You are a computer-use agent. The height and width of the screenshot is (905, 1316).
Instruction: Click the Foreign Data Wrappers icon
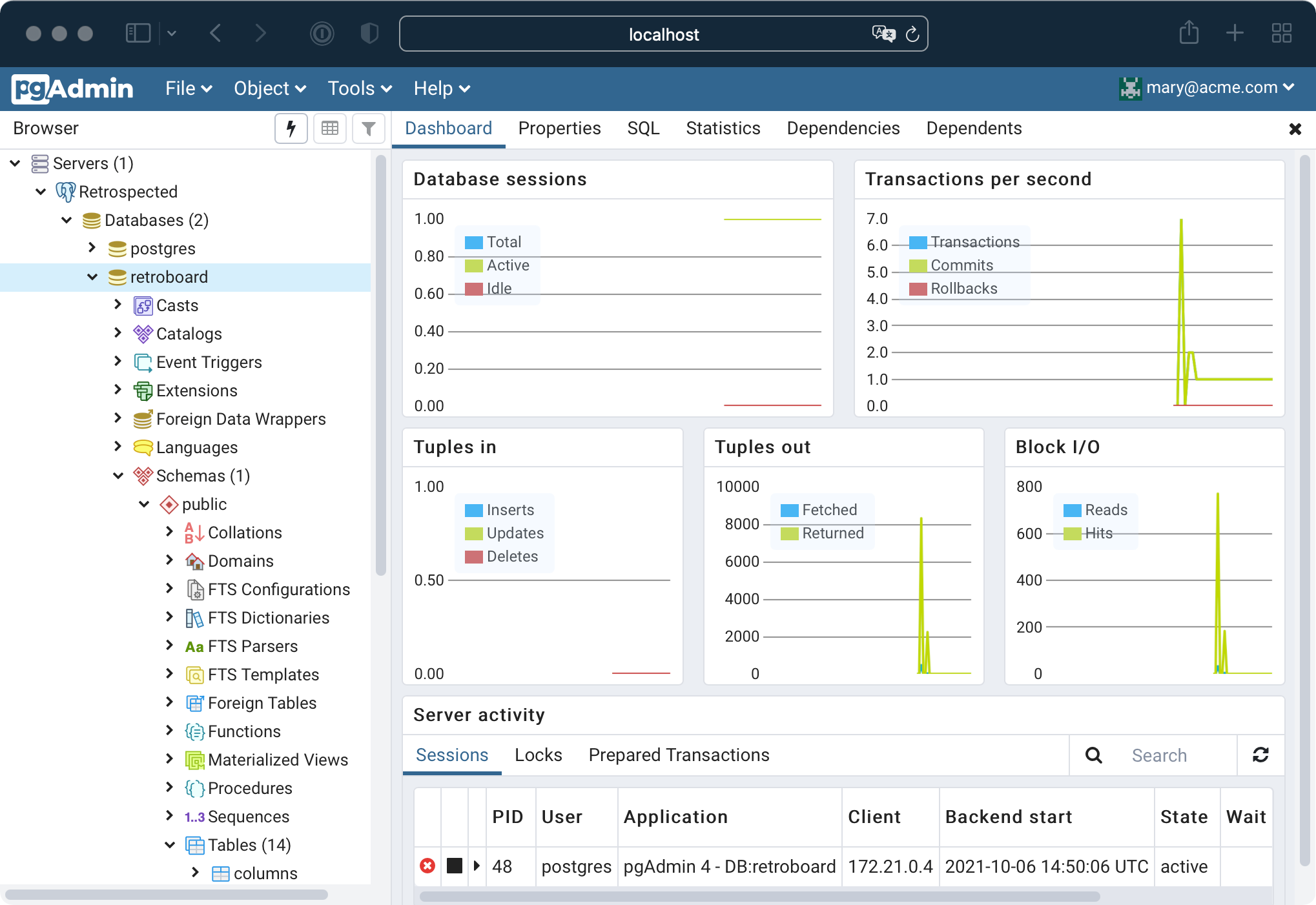pyautogui.click(x=143, y=419)
